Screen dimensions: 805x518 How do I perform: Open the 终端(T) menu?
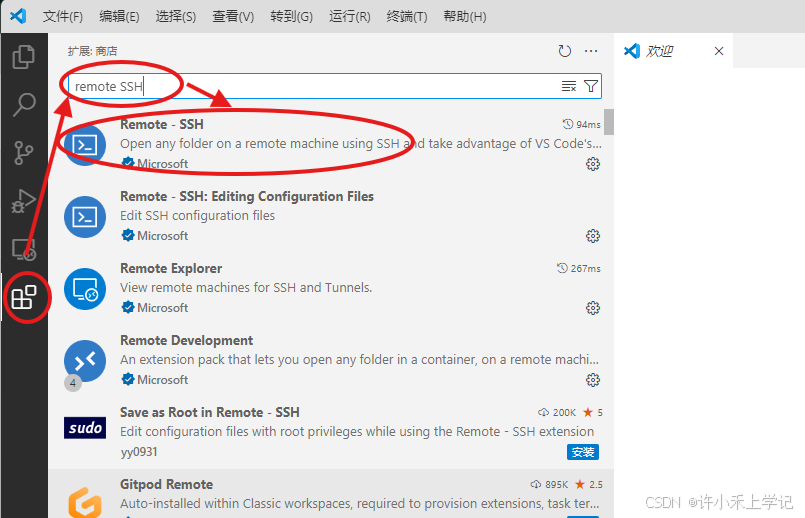pos(407,16)
